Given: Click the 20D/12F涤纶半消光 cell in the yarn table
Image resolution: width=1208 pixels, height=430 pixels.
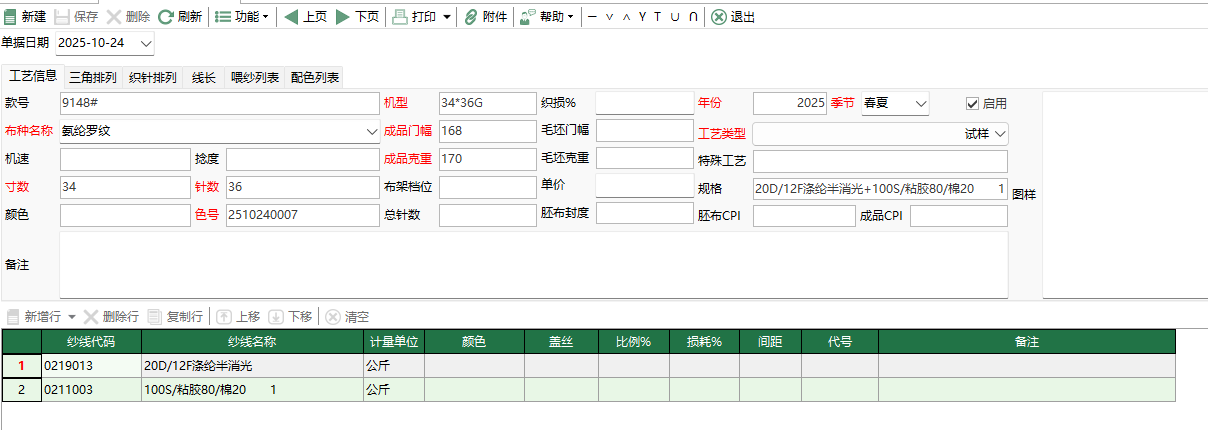Looking at the screenshot, I should (253, 366).
